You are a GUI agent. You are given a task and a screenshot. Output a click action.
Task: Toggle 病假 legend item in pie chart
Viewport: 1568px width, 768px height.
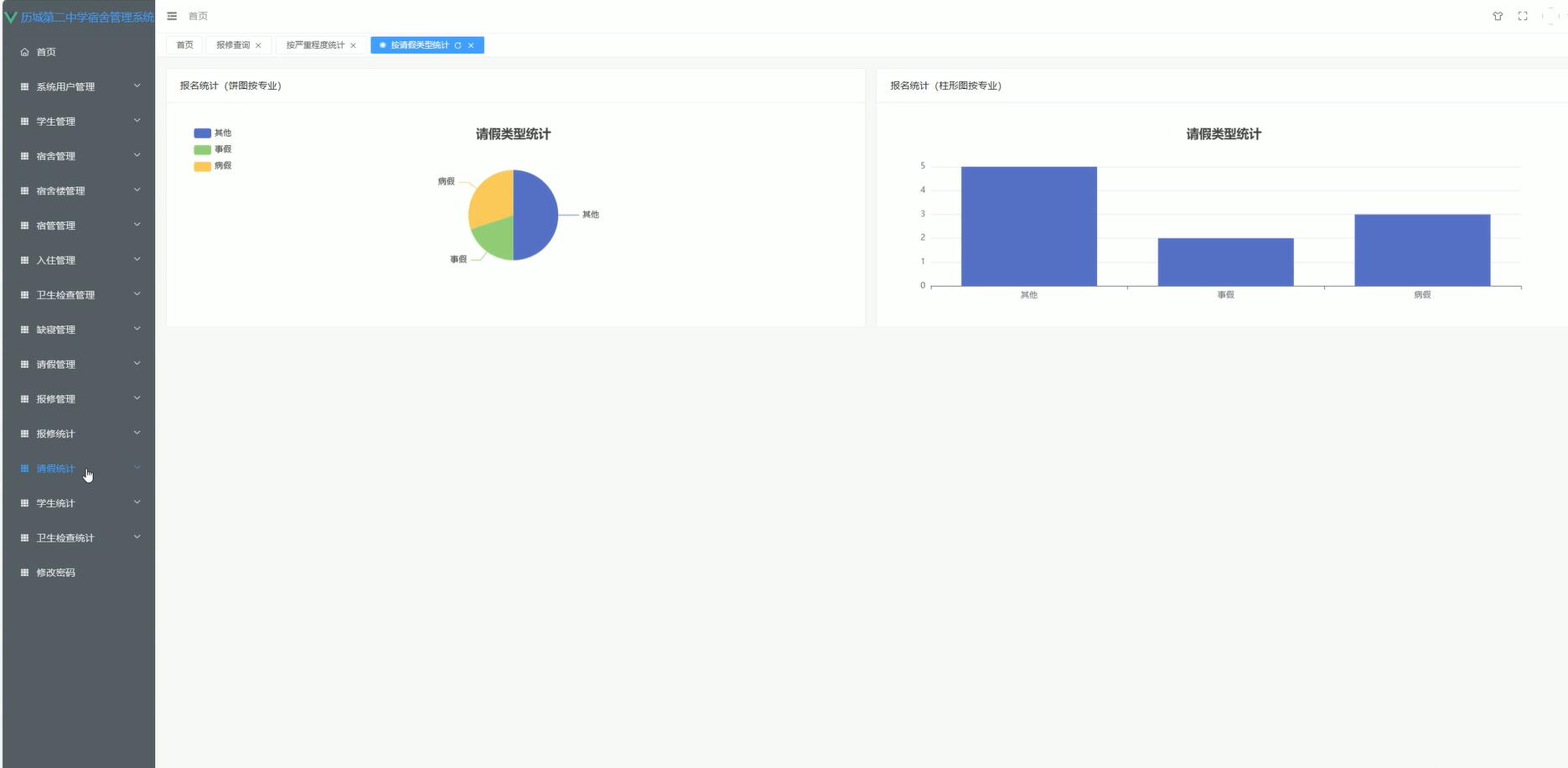click(212, 166)
